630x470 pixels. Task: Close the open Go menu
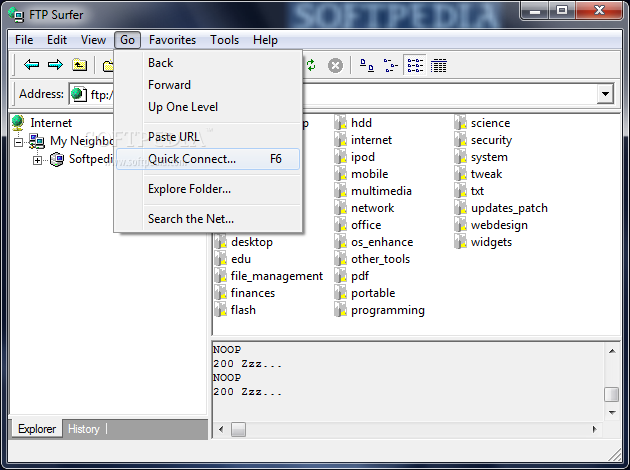point(127,40)
